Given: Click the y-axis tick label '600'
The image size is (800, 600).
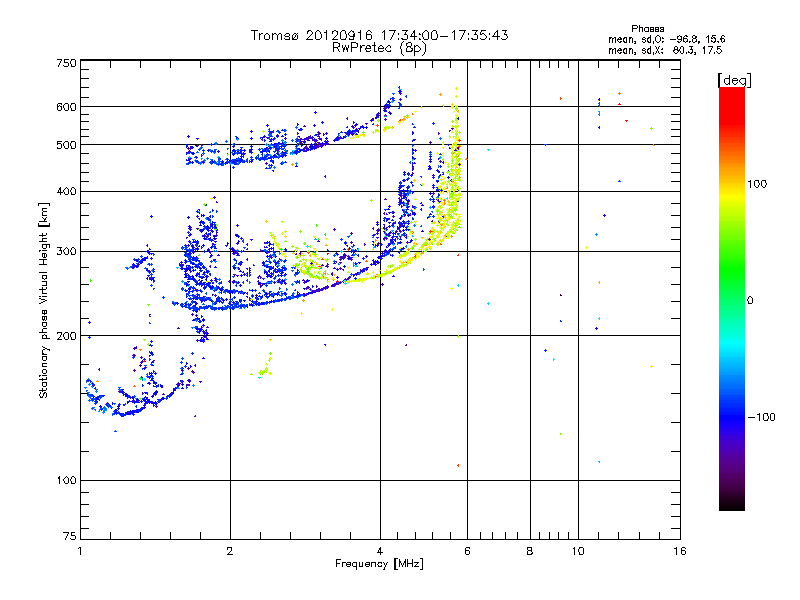Looking at the screenshot, I should (x=66, y=107).
